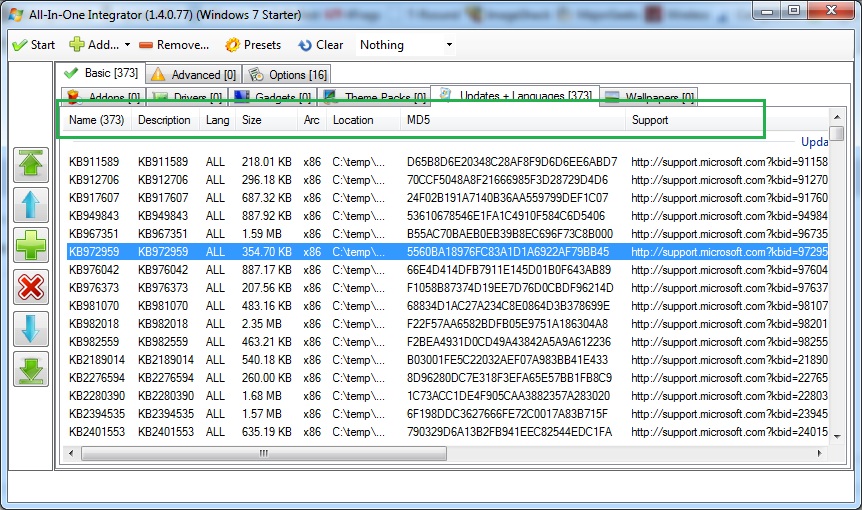Click Start with the green checkmark
This screenshot has width=862, height=510.
pos(33,45)
